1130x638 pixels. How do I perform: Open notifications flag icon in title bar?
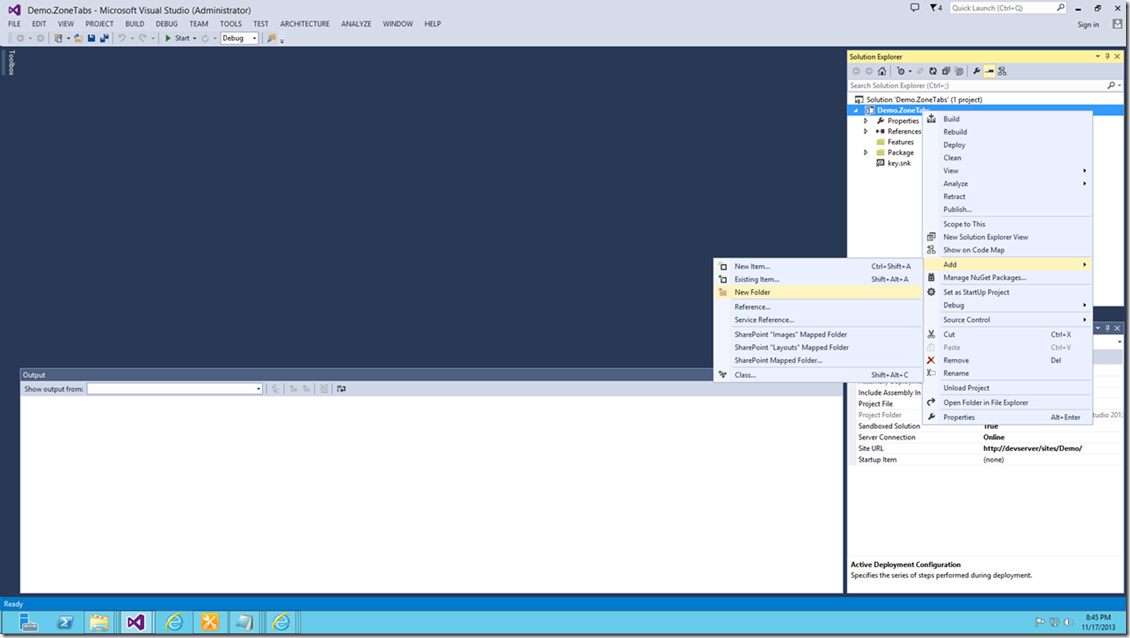935,8
